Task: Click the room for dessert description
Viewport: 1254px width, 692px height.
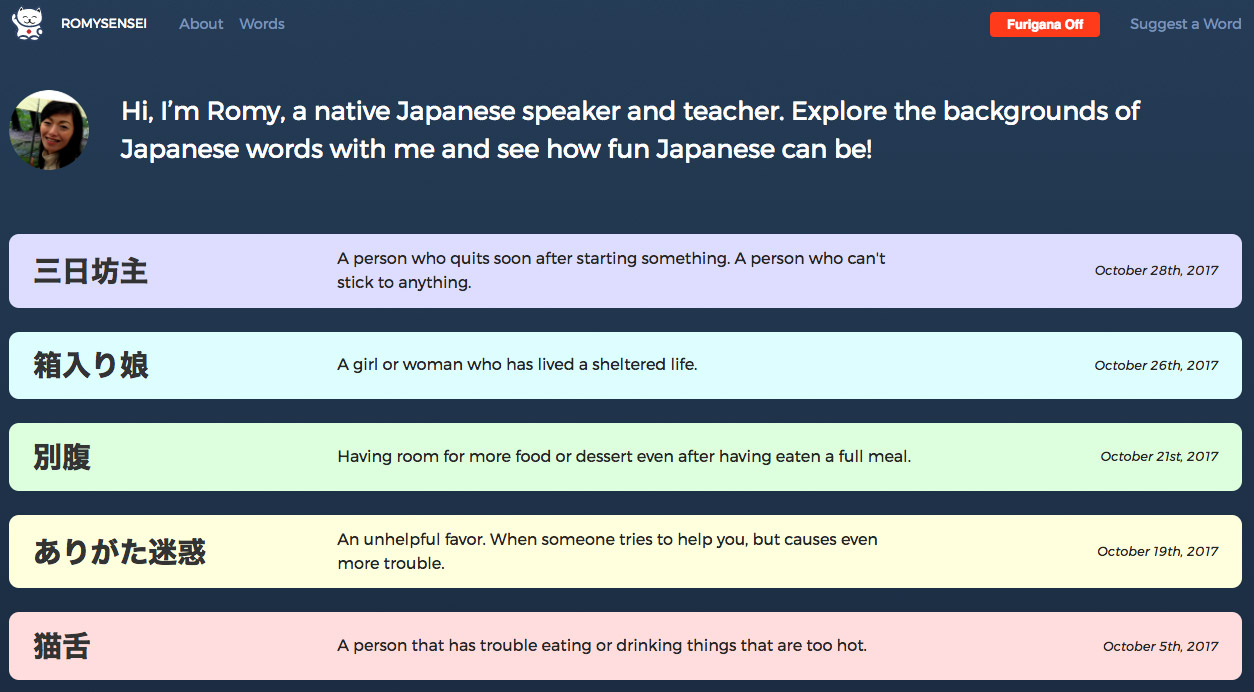Action: (x=624, y=457)
